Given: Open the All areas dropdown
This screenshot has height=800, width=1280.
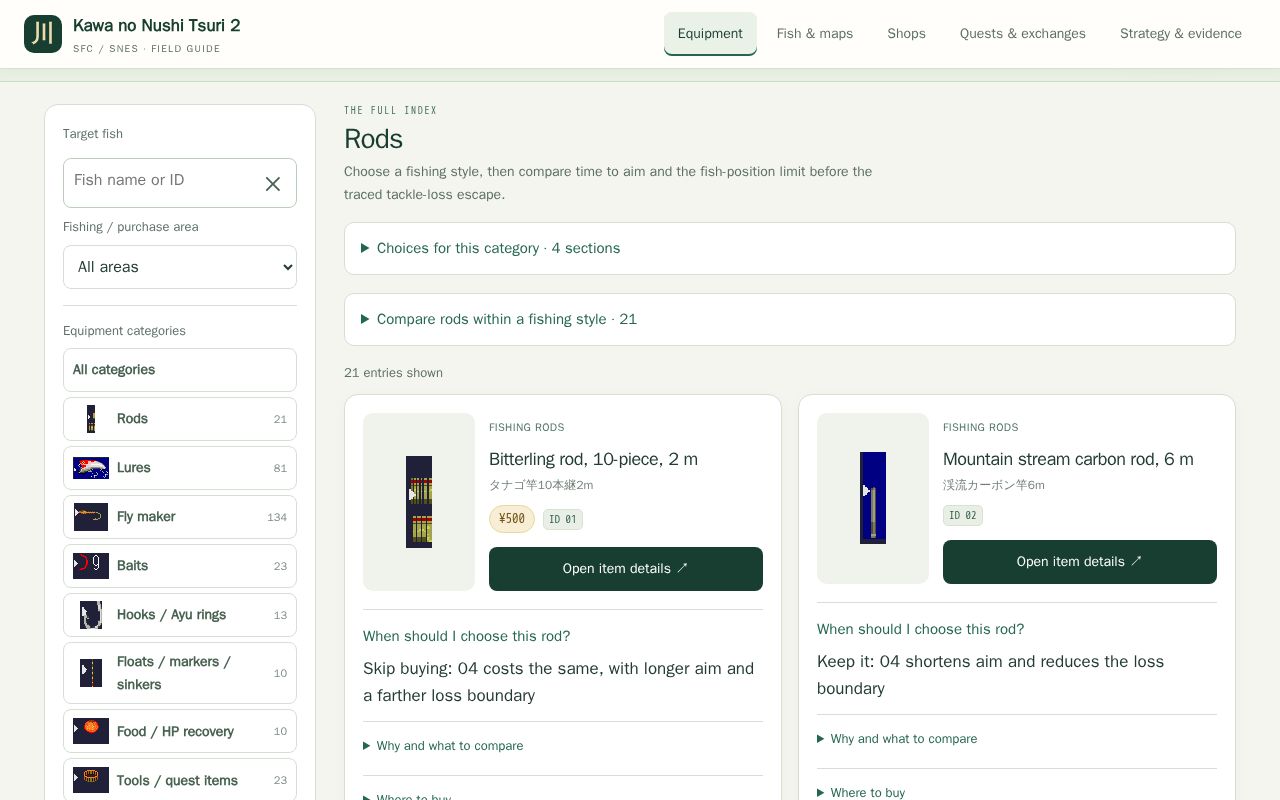Looking at the screenshot, I should pyautogui.click(x=180, y=267).
